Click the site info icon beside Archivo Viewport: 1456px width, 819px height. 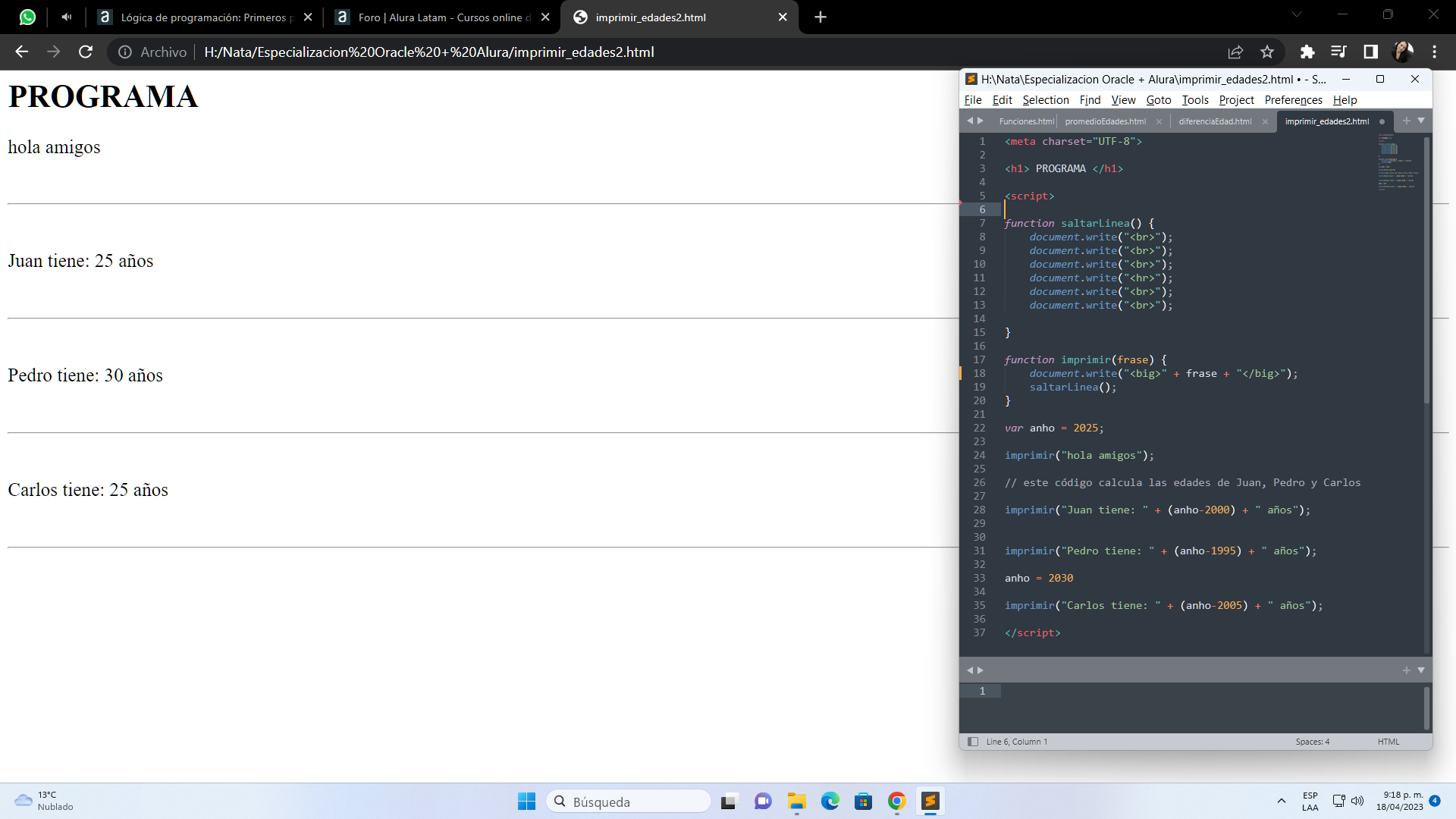pos(124,52)
